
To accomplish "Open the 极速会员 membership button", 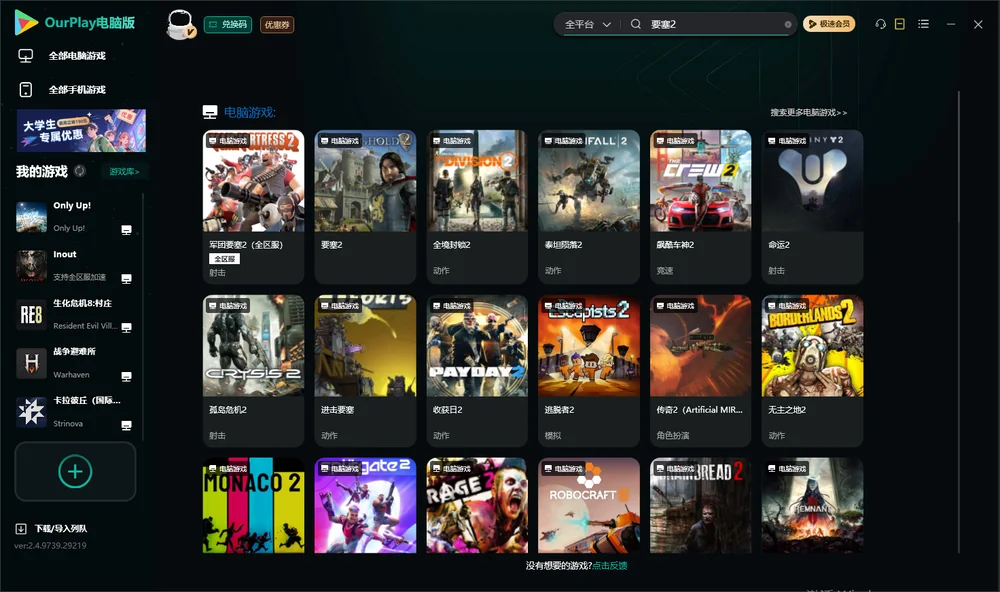I will 829,24.
